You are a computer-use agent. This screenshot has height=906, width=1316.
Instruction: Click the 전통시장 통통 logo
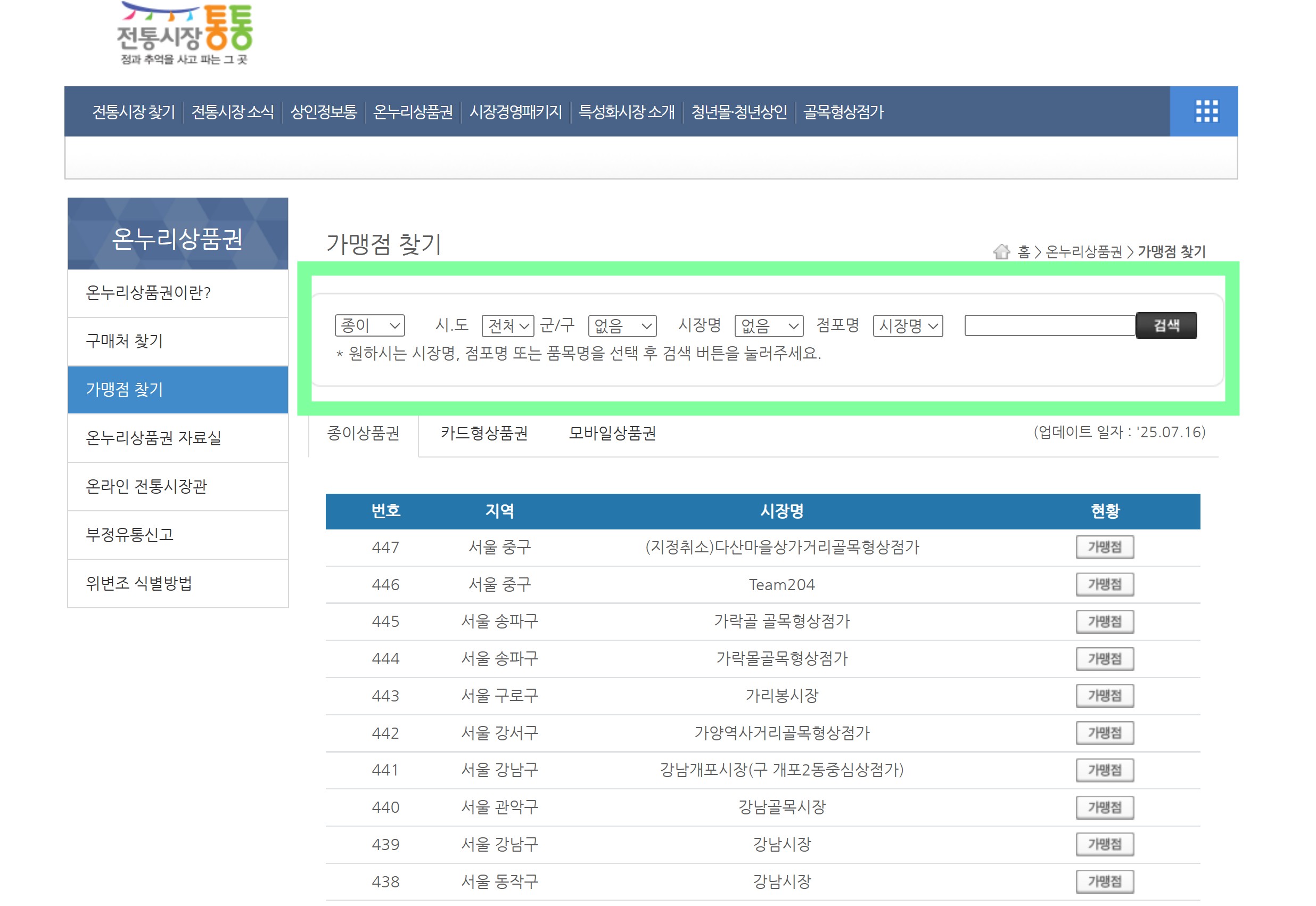coord(185,34)
